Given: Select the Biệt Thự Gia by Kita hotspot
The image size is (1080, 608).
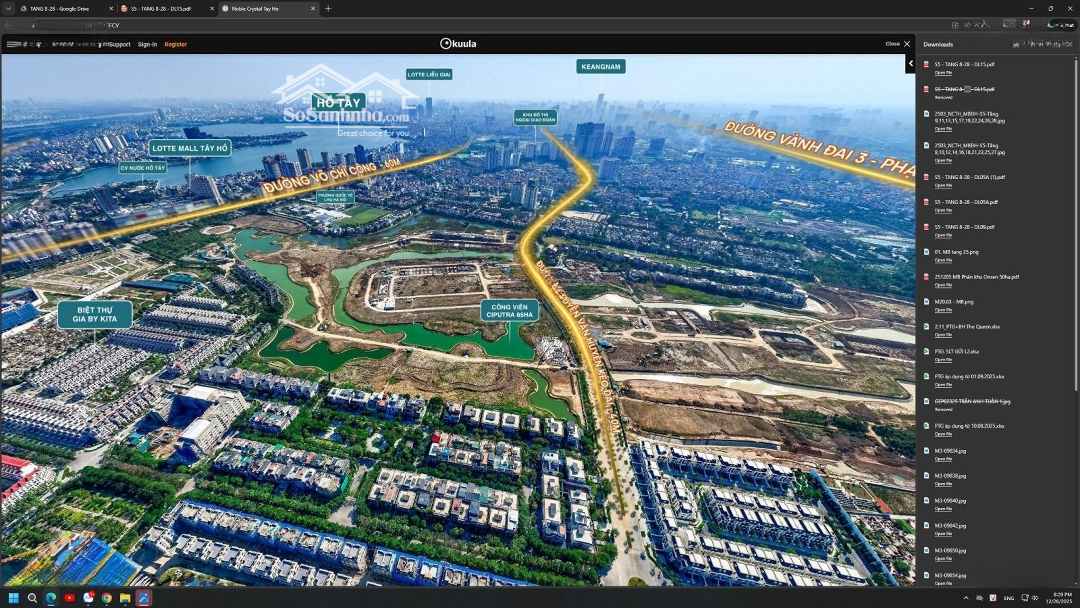Looking at the screenshot, I should coord(94,315).
